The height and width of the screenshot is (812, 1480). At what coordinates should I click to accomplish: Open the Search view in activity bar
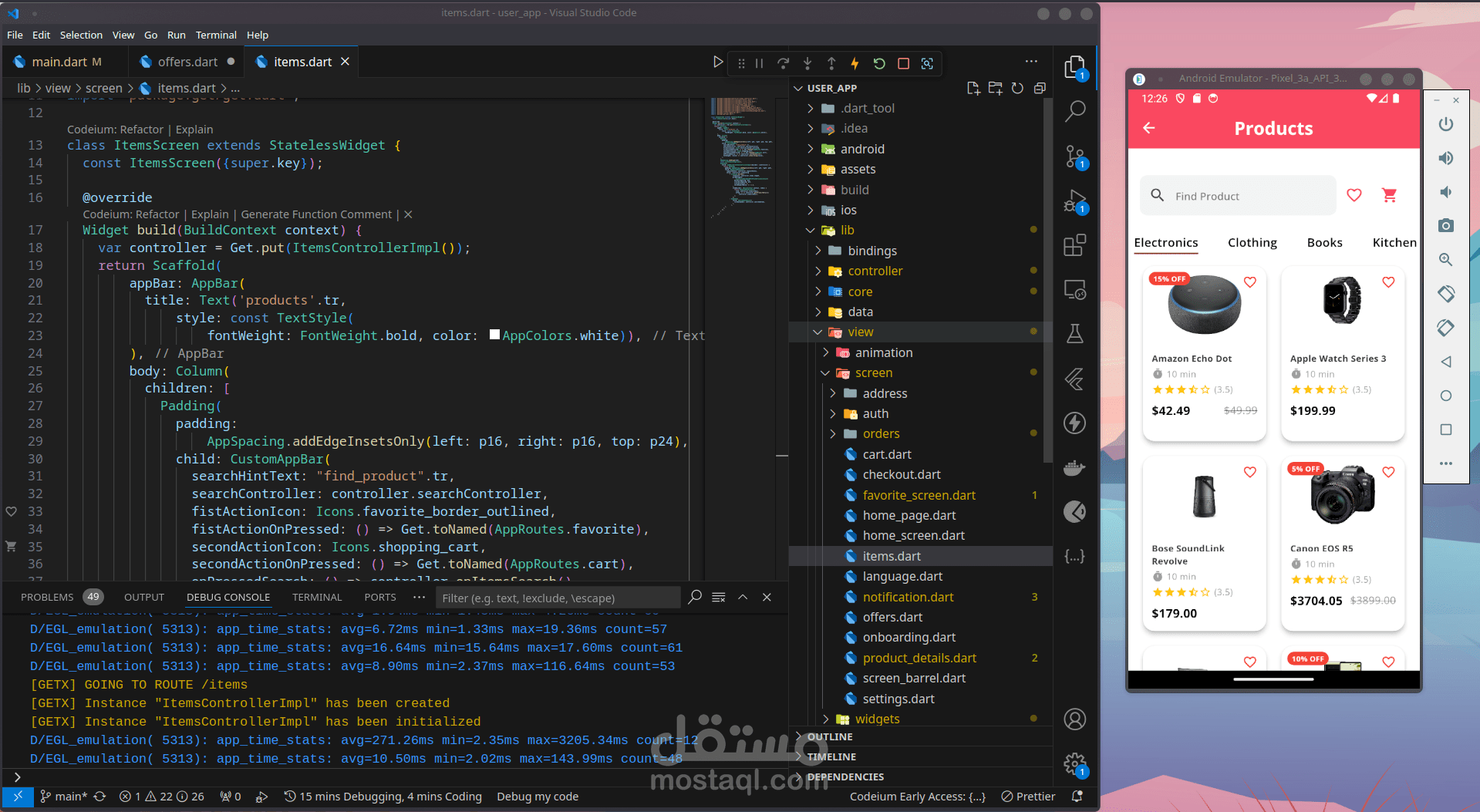1074,111
